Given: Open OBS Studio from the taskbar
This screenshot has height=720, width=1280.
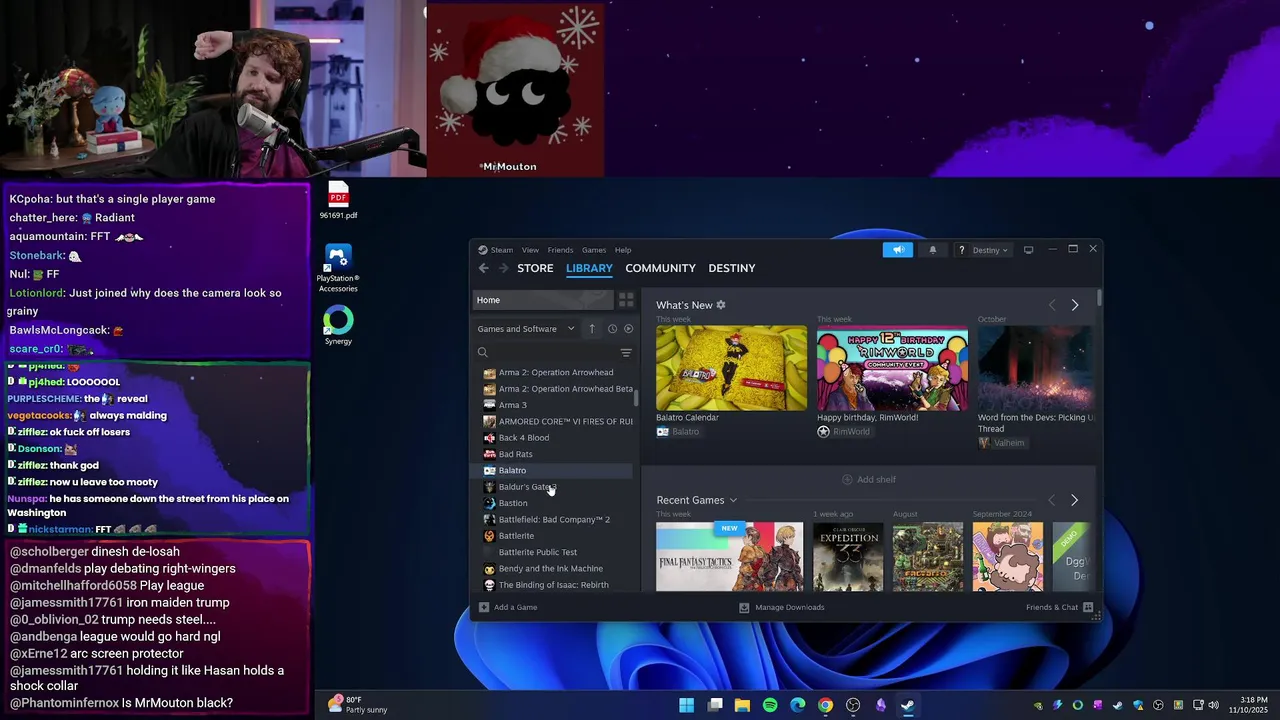Looking at the screenshot, I should point(853,705).
